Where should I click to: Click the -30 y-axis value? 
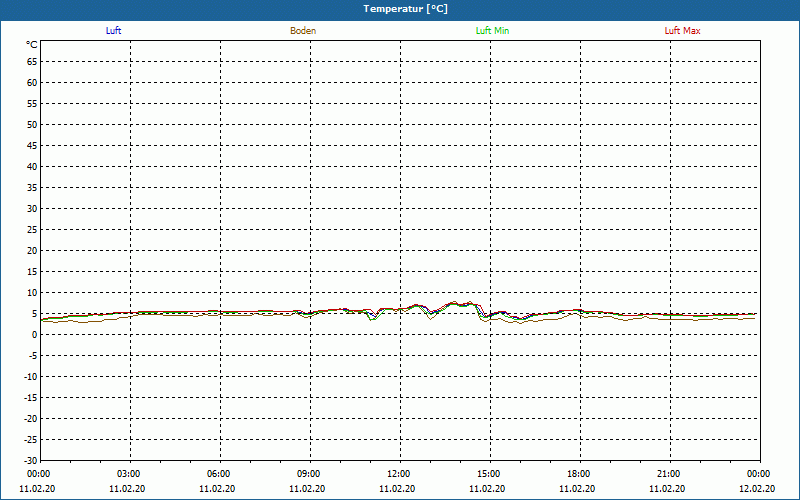tap(31, 460)
